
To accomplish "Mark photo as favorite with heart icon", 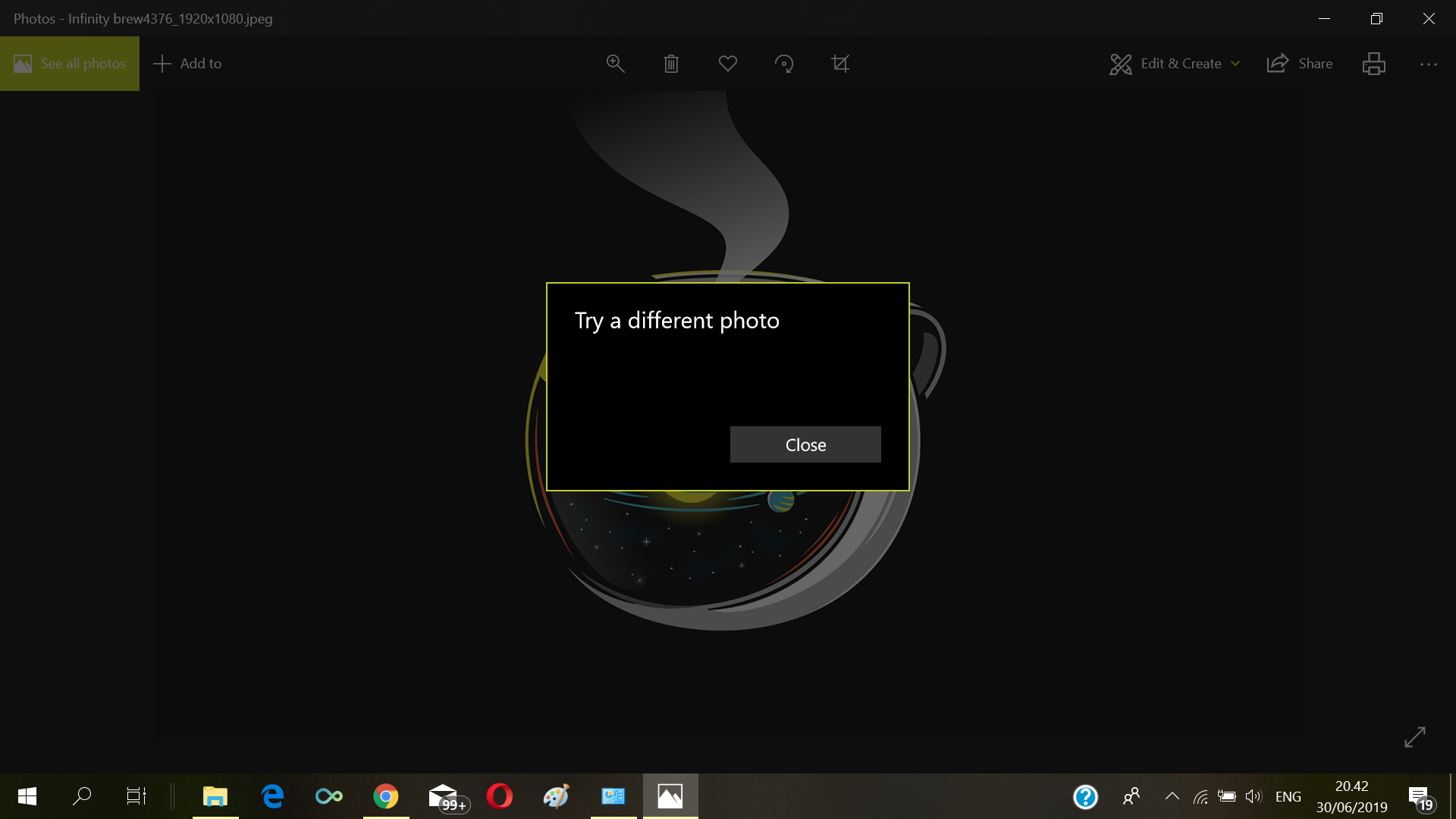I will click(x=728, y=64).
